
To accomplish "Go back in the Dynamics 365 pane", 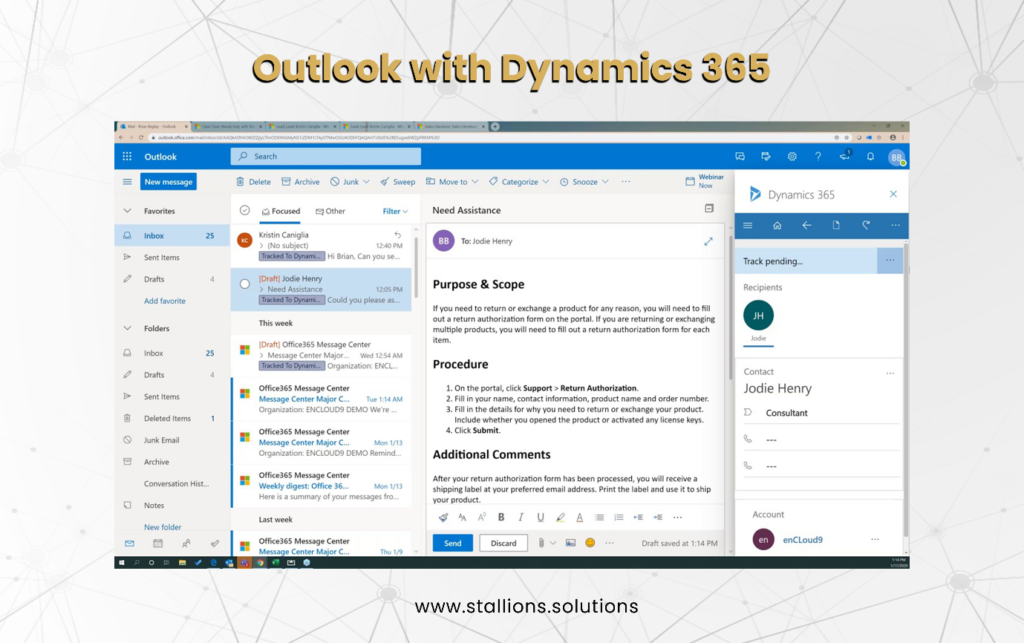I will tap(807, 225).
